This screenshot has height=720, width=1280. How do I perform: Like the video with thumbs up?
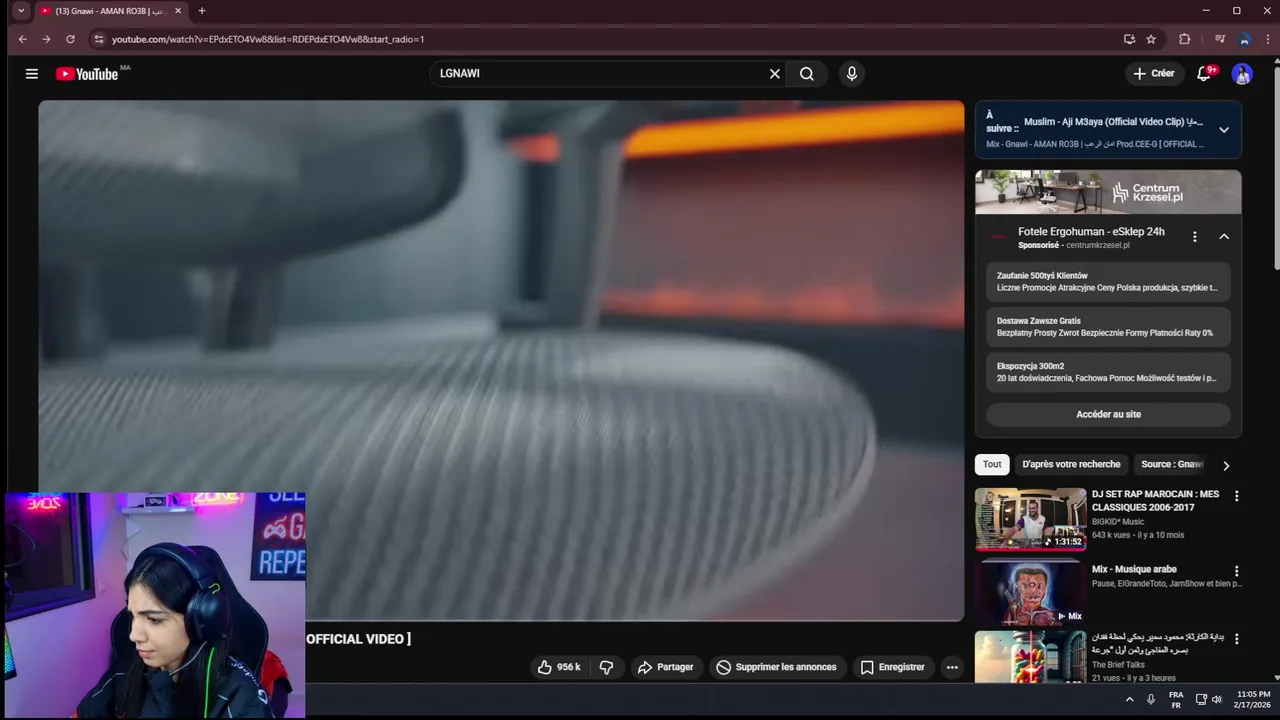point(559,667)
